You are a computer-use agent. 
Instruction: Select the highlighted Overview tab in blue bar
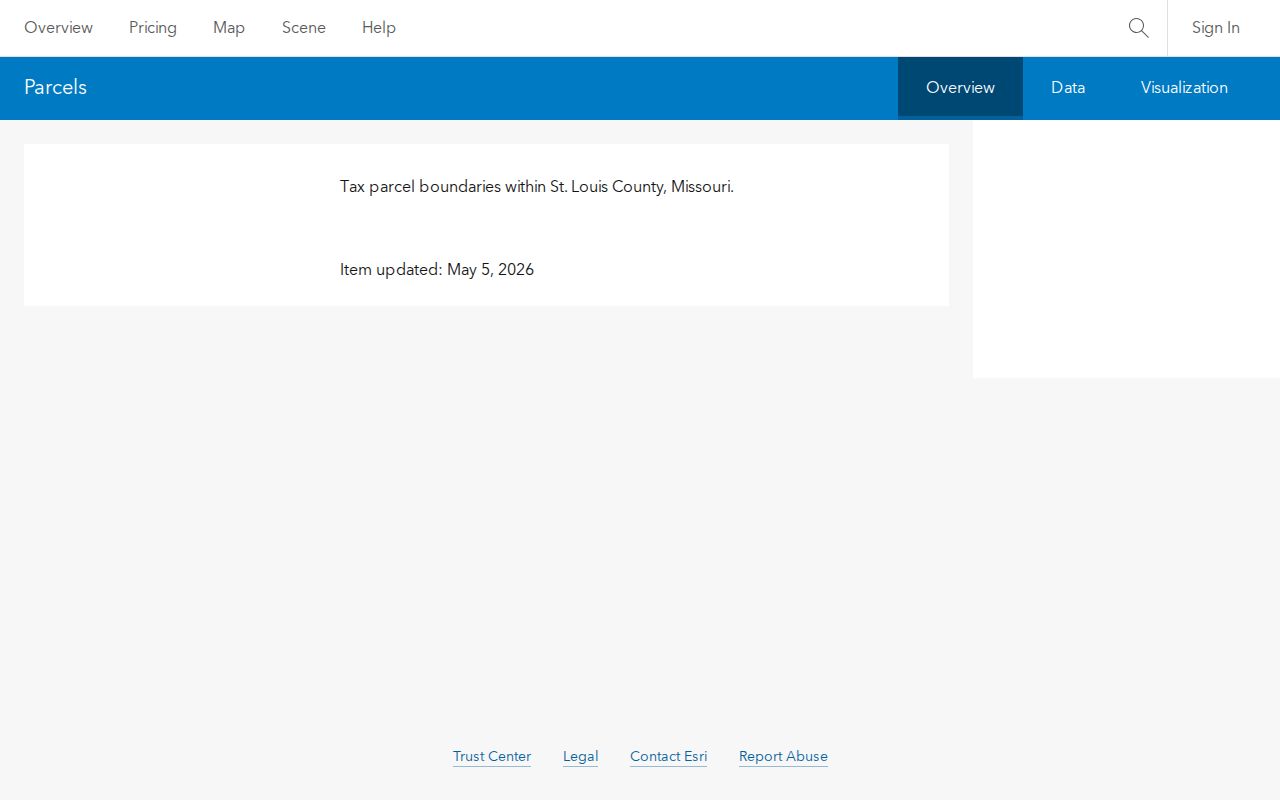[960, 87]
